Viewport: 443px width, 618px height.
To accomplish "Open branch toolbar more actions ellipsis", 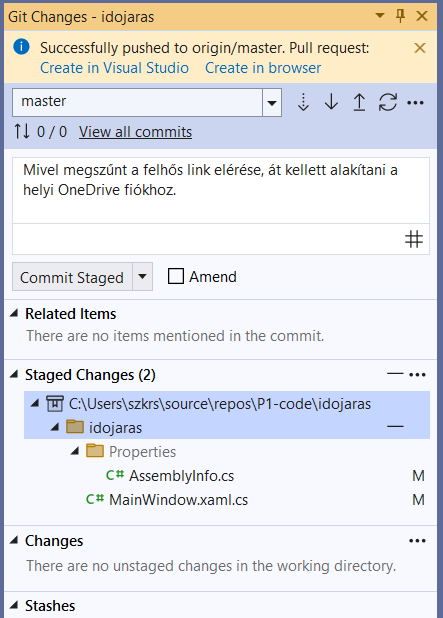I will coord(415,103).
